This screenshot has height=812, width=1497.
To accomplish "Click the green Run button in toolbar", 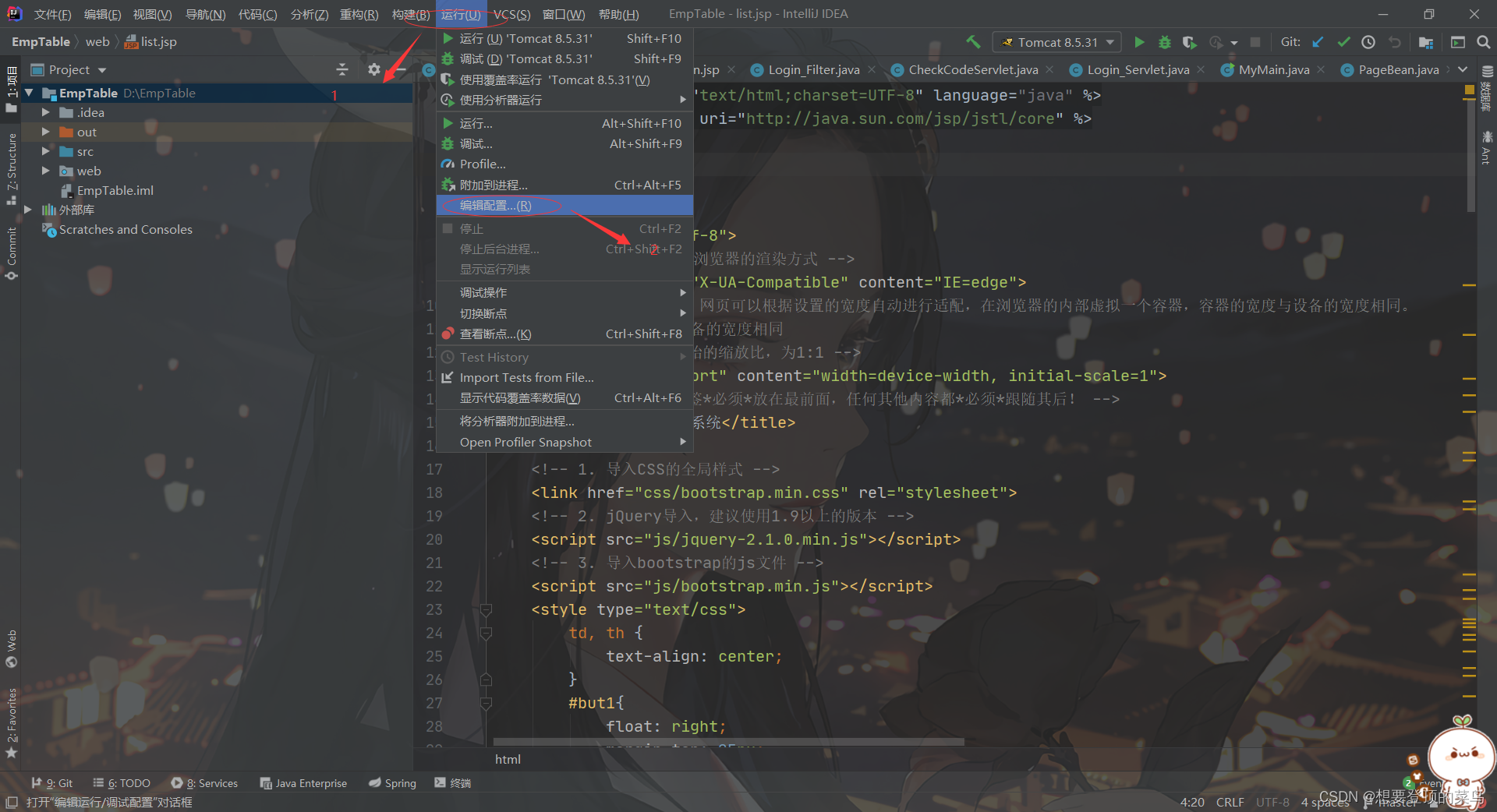I will pyautogui.click(x=1139, y=42).
